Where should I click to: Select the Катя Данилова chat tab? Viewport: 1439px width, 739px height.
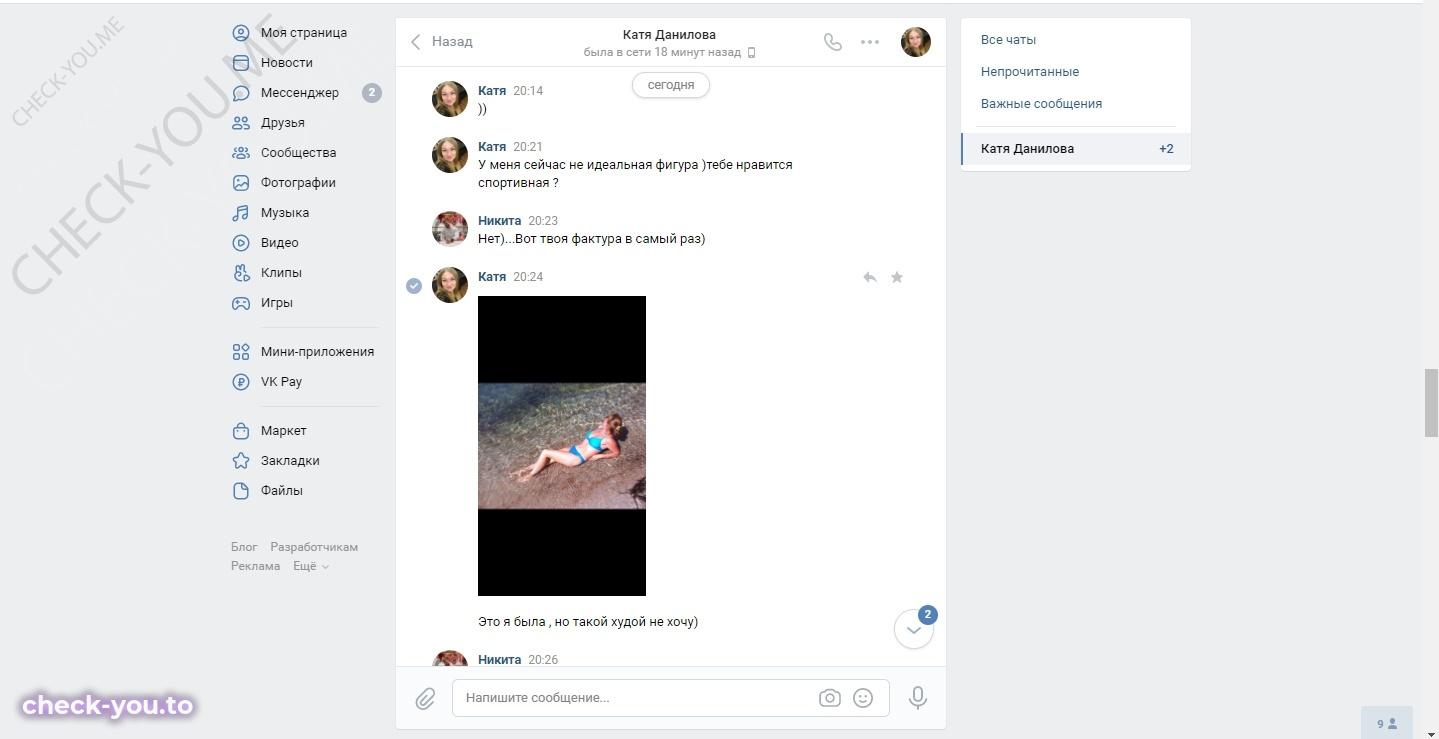[1076, 149]
